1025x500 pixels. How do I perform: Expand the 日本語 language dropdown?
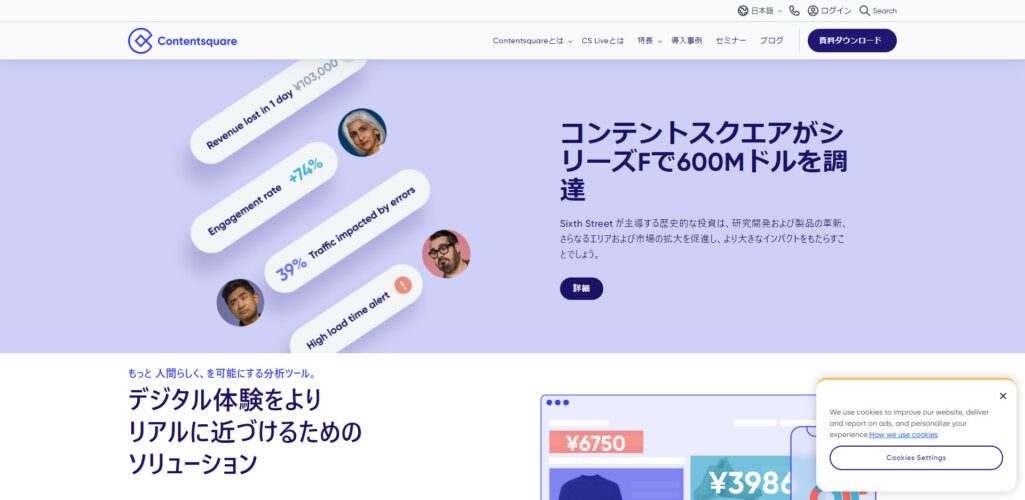[x=766, y=10]
